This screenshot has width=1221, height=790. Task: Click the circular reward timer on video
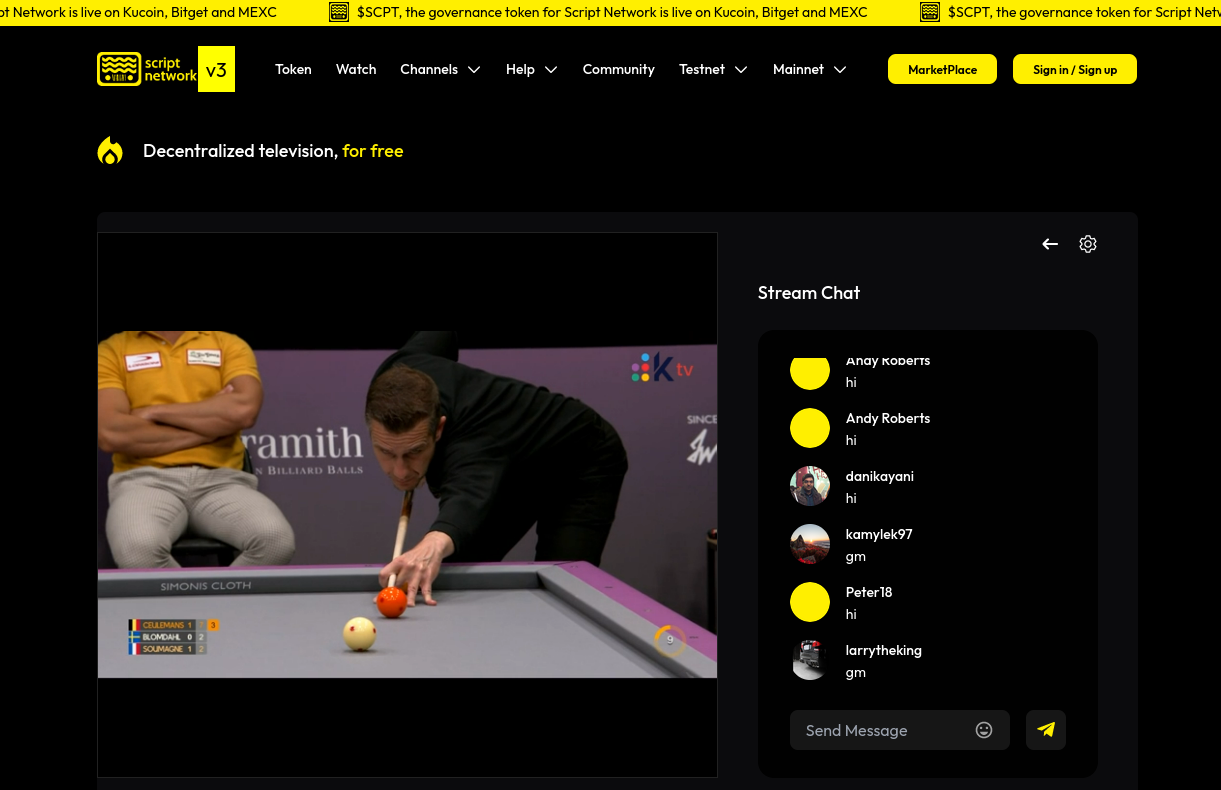coord(670,640)
